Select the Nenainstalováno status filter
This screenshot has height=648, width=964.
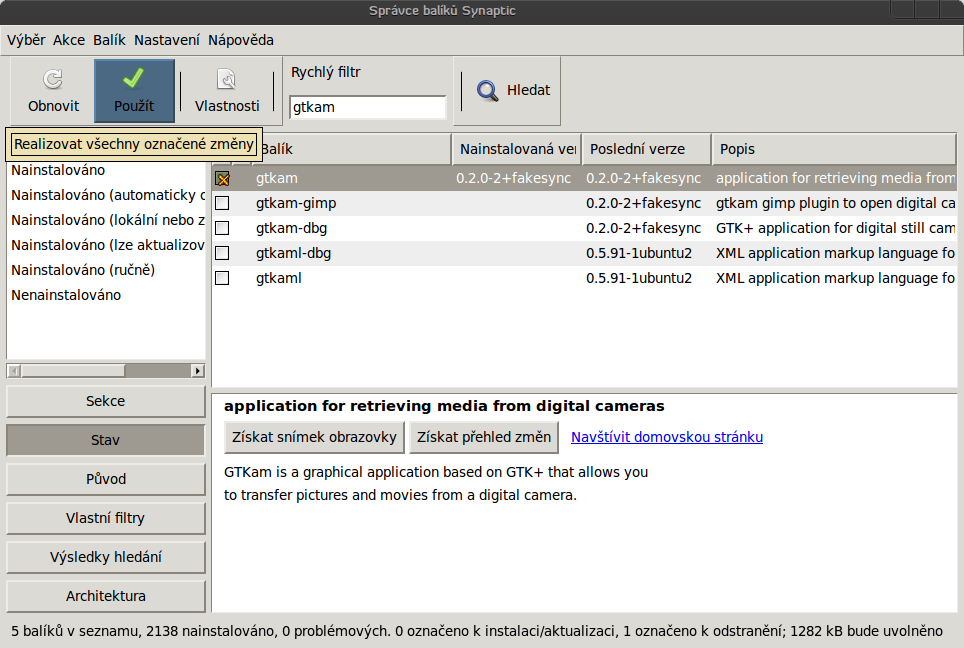coord(106,295)
